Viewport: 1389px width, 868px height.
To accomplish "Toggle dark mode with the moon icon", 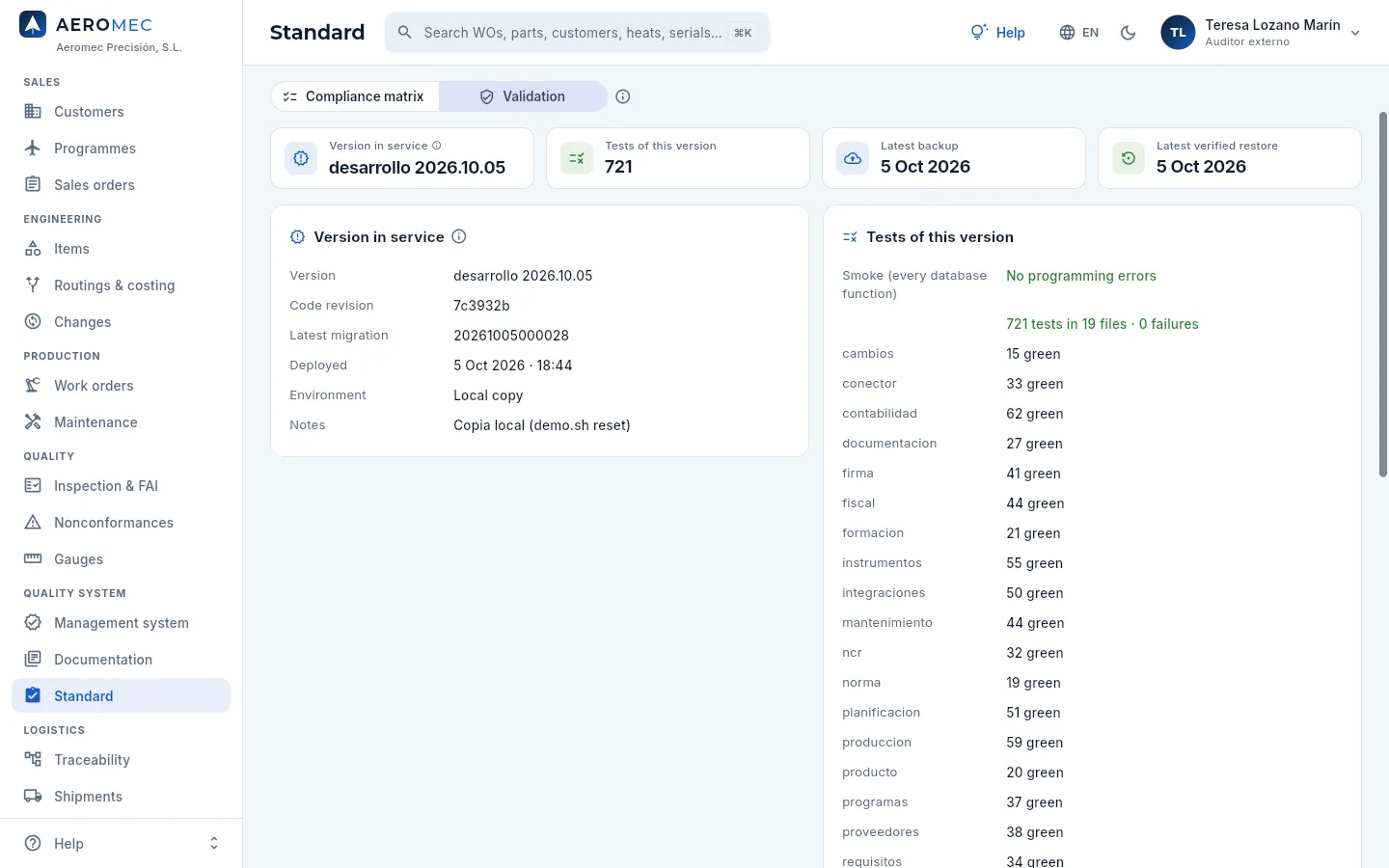I will tap(1128, 33).
